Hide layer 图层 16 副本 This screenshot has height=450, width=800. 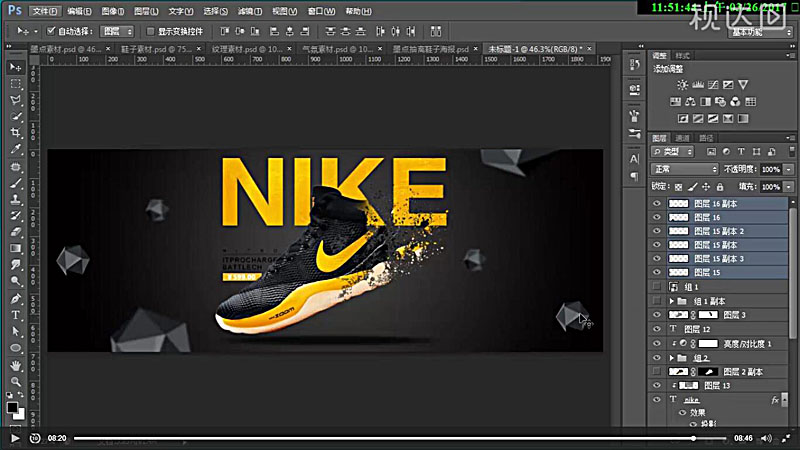coord(657,204)
